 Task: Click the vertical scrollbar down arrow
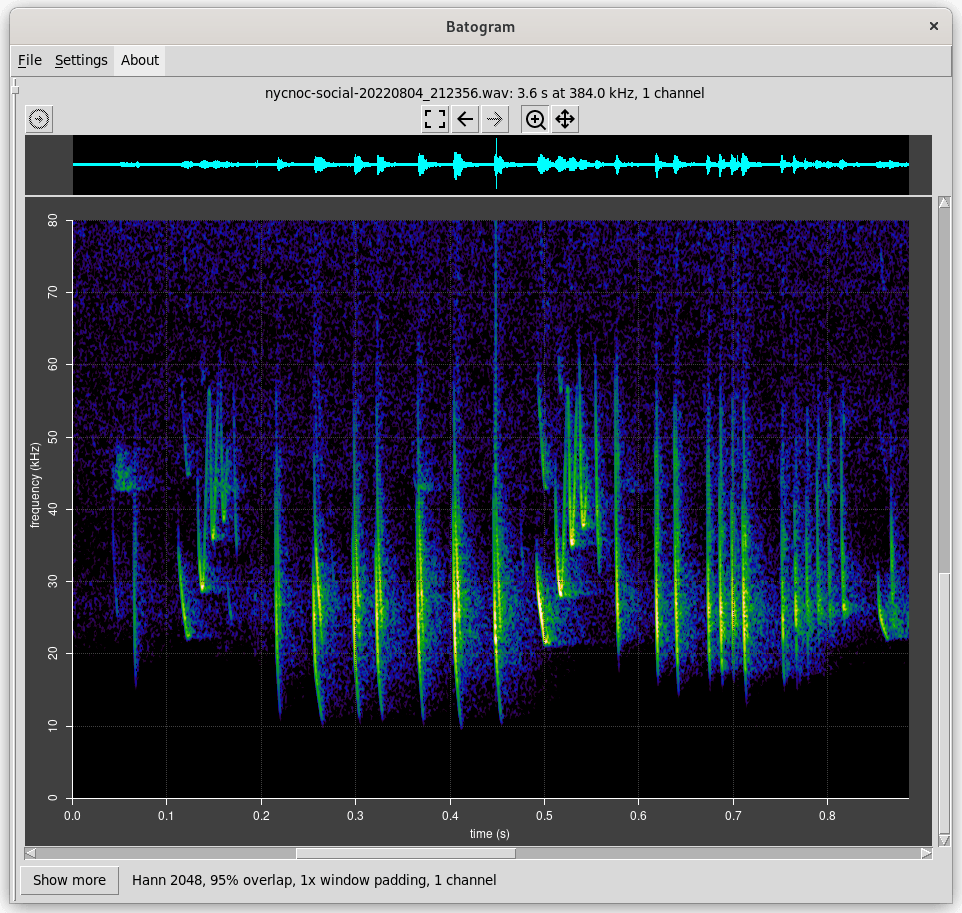(944, 839)
